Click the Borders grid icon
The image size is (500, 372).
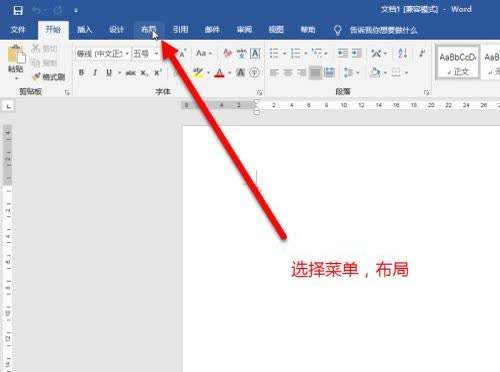(396, 73)
